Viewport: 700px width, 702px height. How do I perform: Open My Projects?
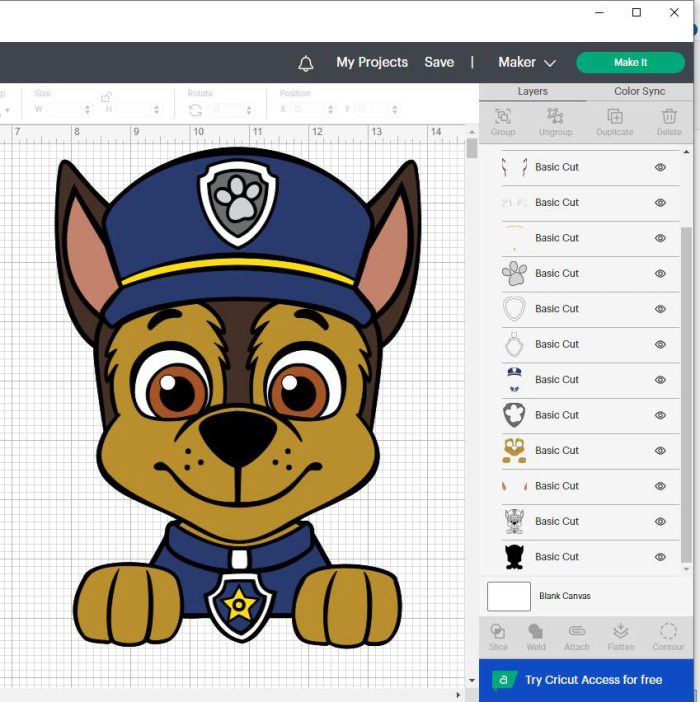[x=372, y=62]
